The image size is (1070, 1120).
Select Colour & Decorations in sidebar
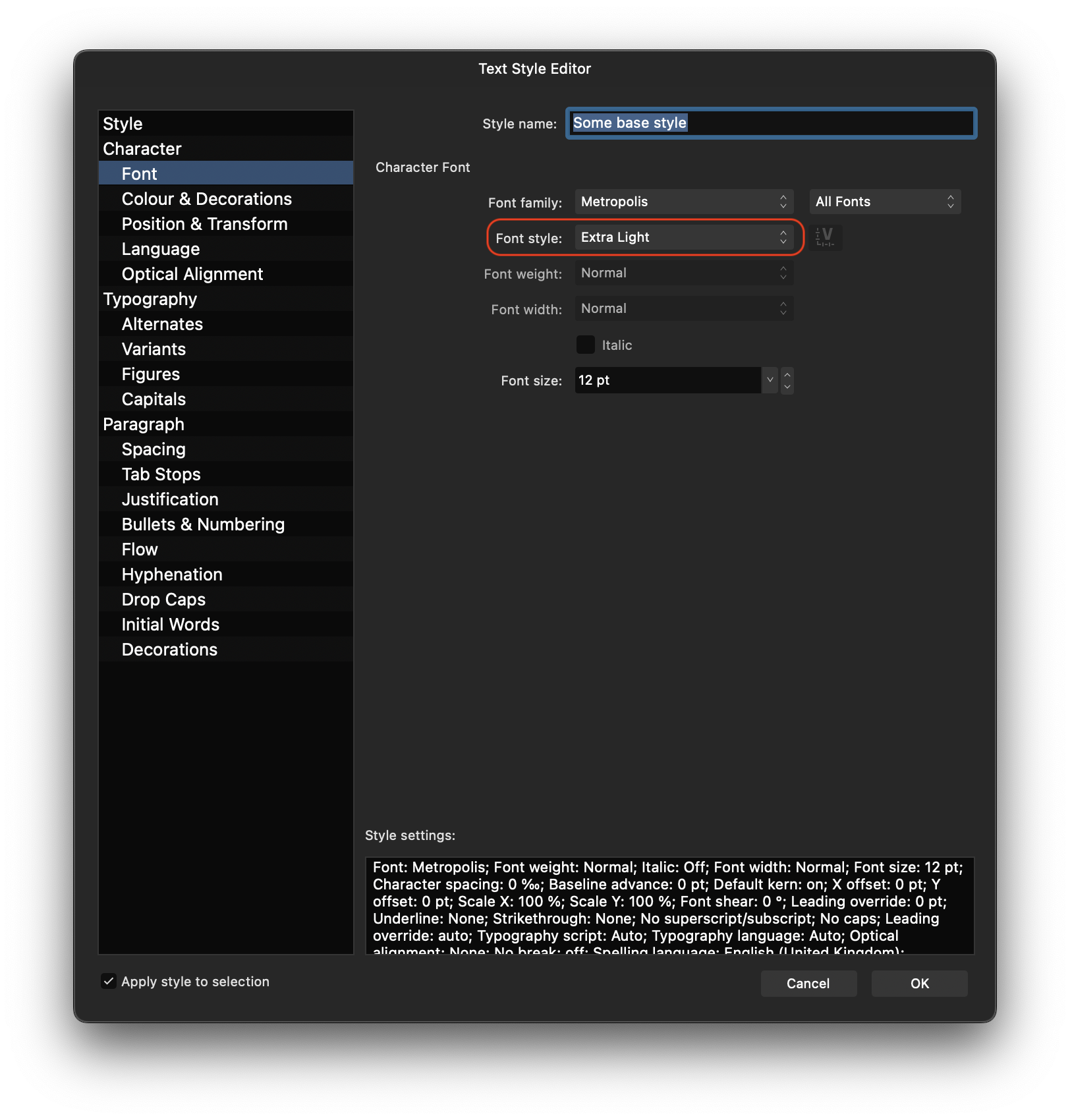pos(206,199)
